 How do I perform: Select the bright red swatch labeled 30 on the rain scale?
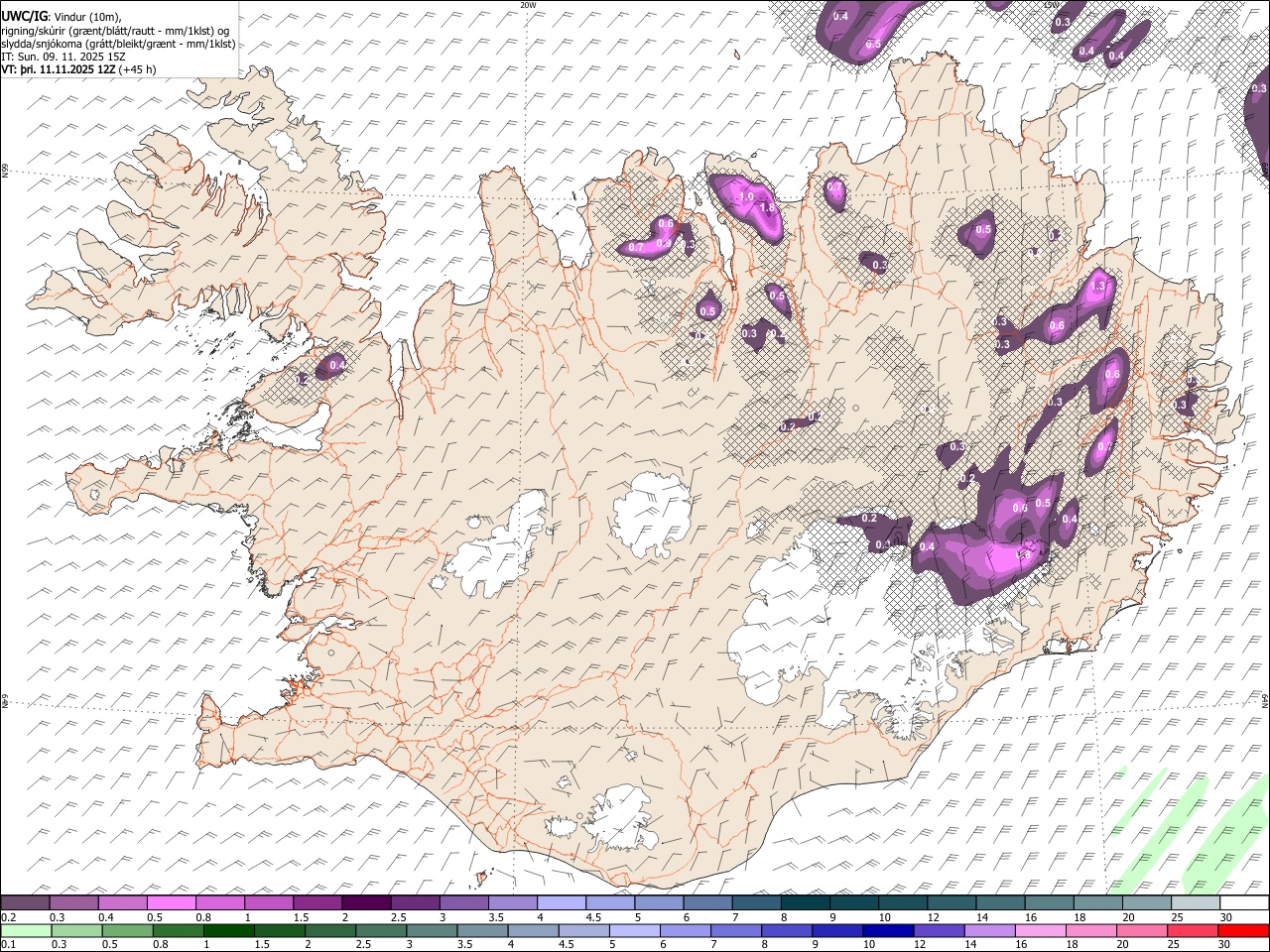click(x=1243, y=930)
